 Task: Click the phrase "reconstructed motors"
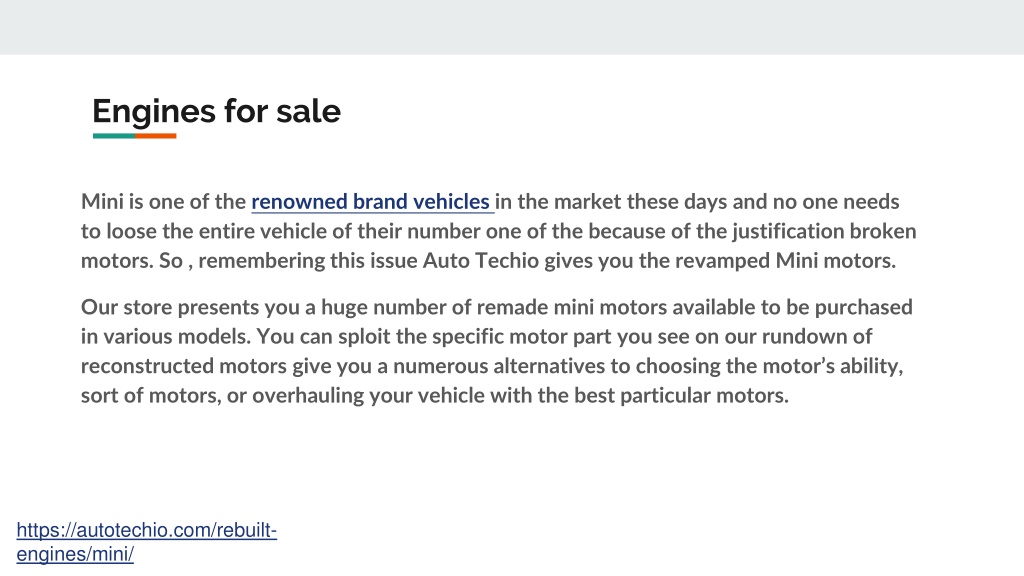pyautogui.click(x=184, y=366)
